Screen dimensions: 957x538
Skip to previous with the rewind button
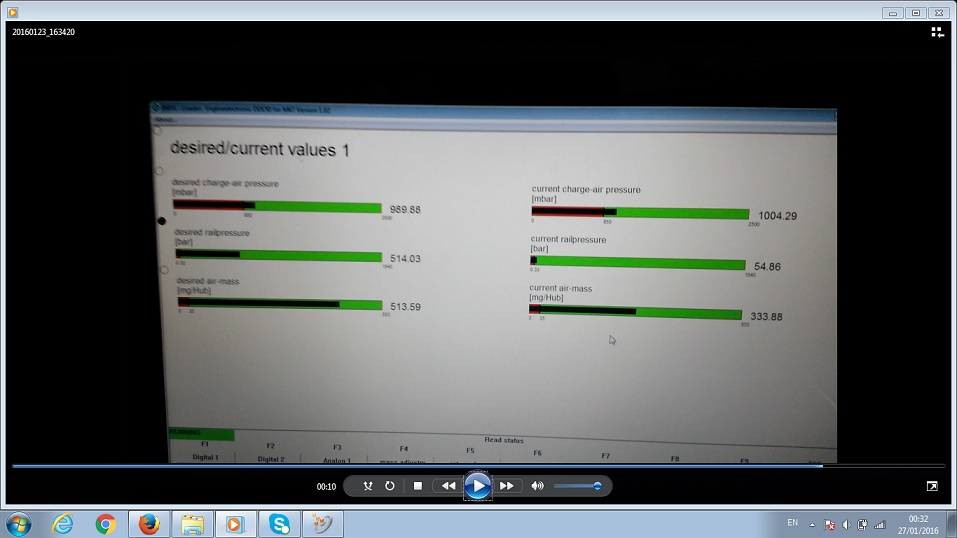448,486
